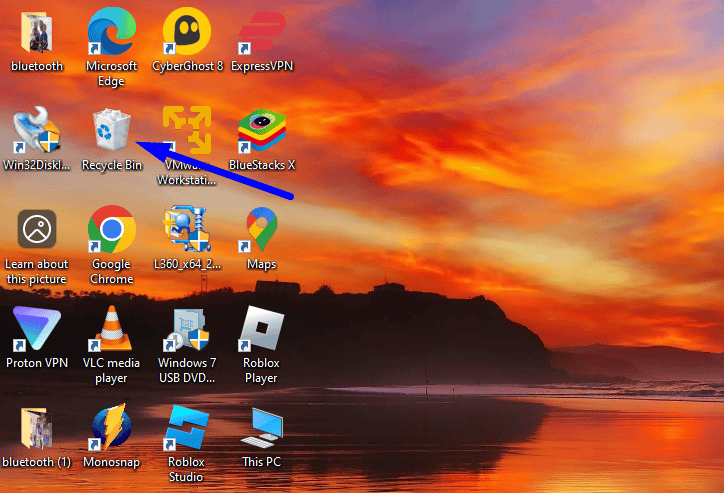
Task: Select the CyberGhost 8 icon
Action: 187,33
